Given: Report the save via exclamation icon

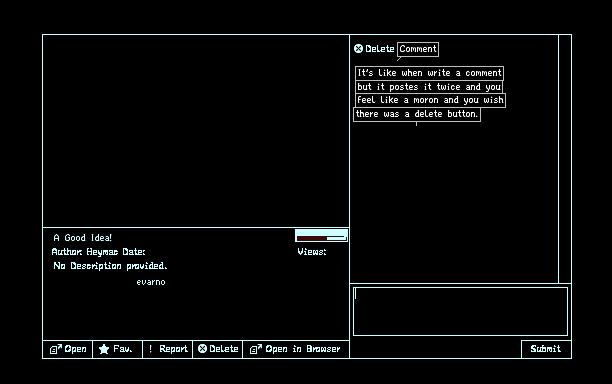Looking at the screenshot, I should 150,349.
